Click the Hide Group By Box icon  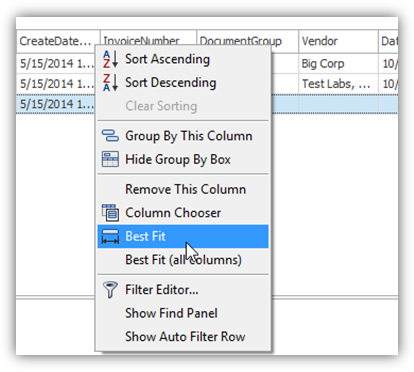[x=110, y=159]
